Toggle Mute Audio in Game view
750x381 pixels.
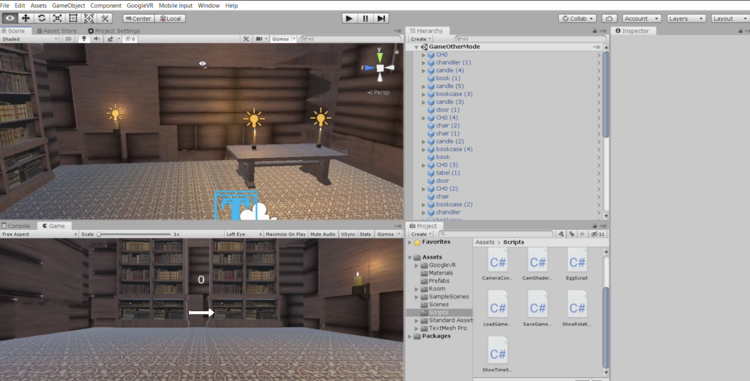323,234
